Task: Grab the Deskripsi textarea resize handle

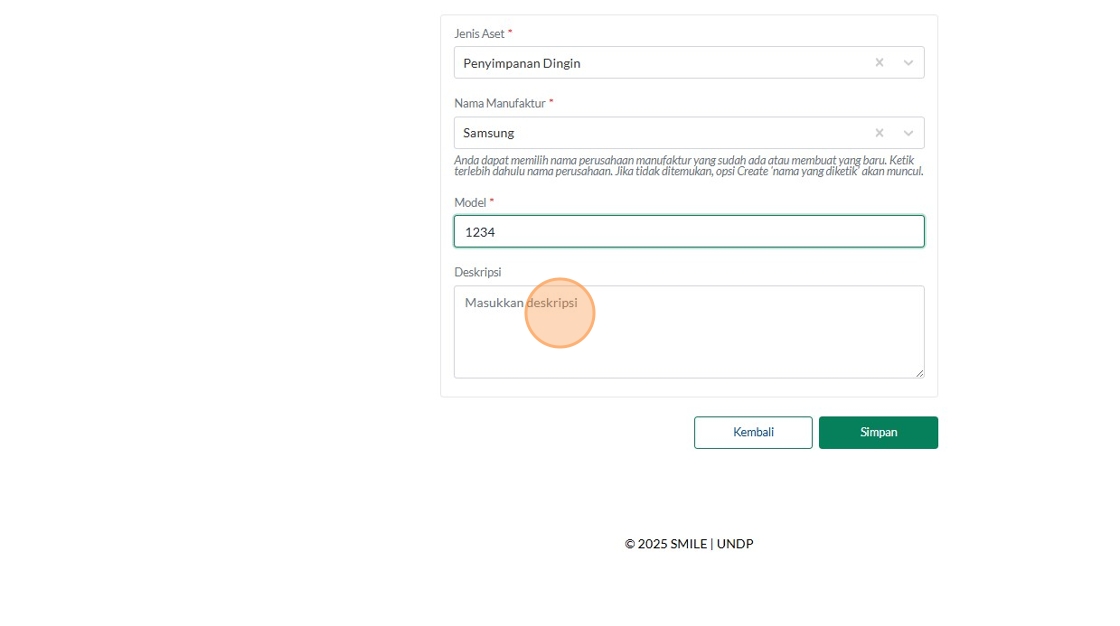Action: click(x=919, y=373)
